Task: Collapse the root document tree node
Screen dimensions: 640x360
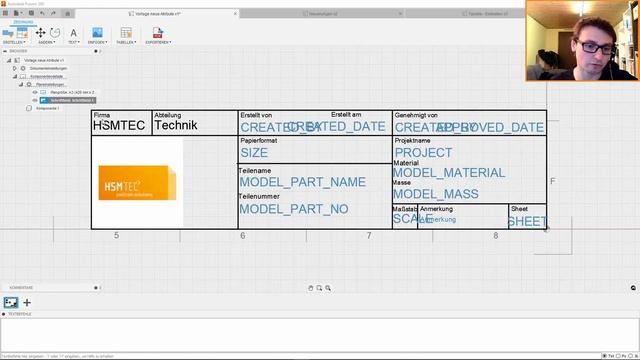Action: click(9, 60)
